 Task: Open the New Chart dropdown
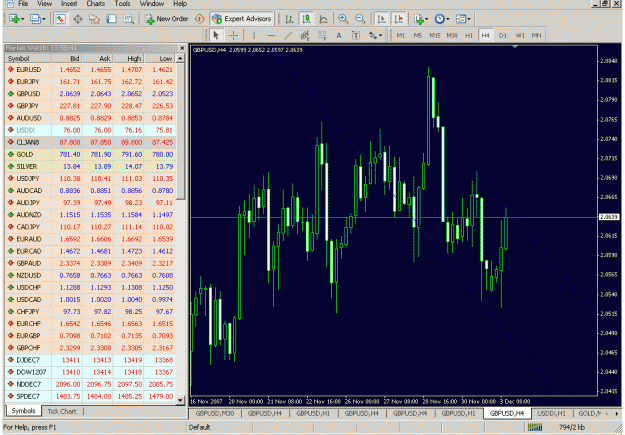click(x=16, y=19)
